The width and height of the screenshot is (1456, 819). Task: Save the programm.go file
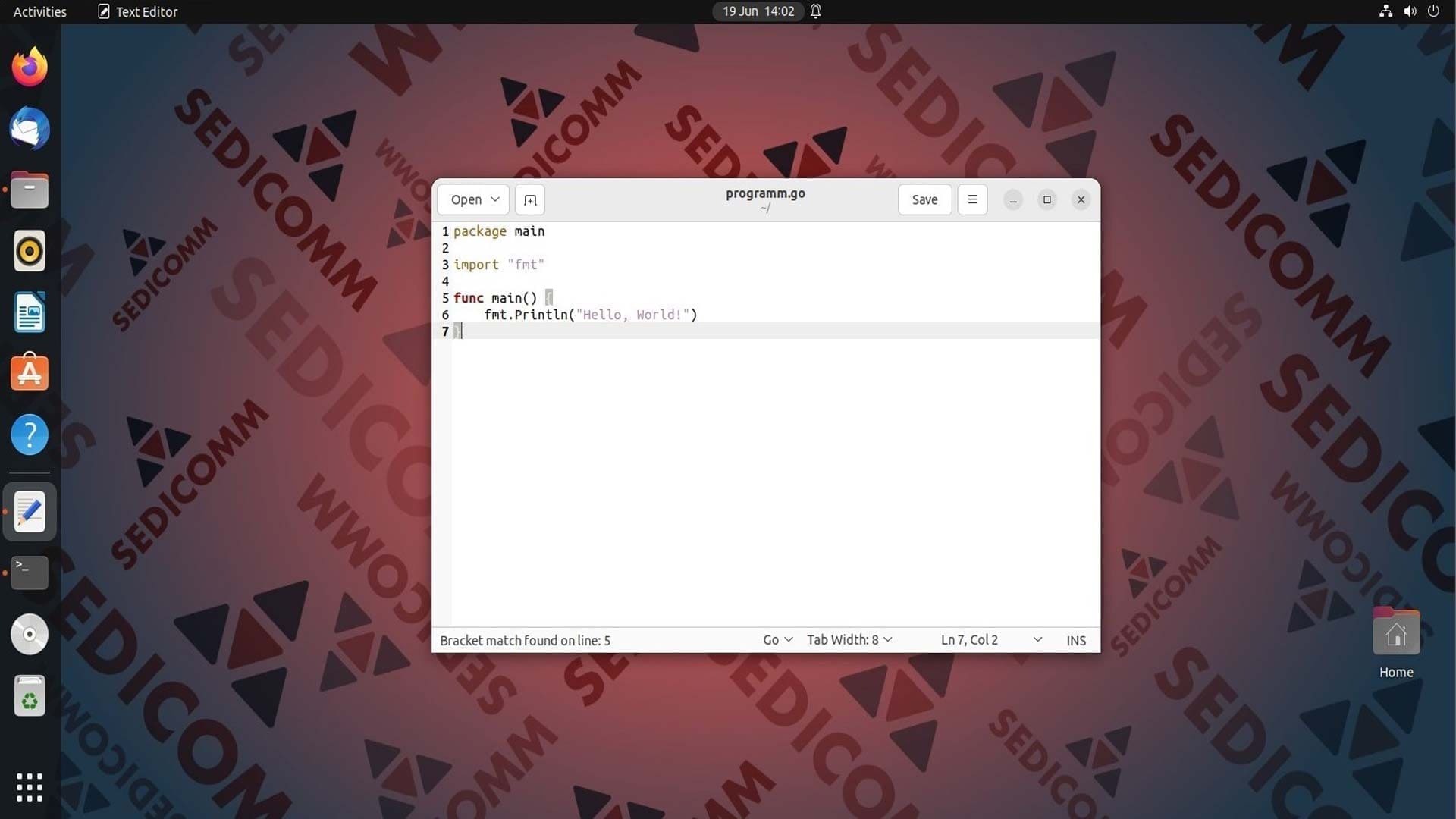click(x=924, y=199)
